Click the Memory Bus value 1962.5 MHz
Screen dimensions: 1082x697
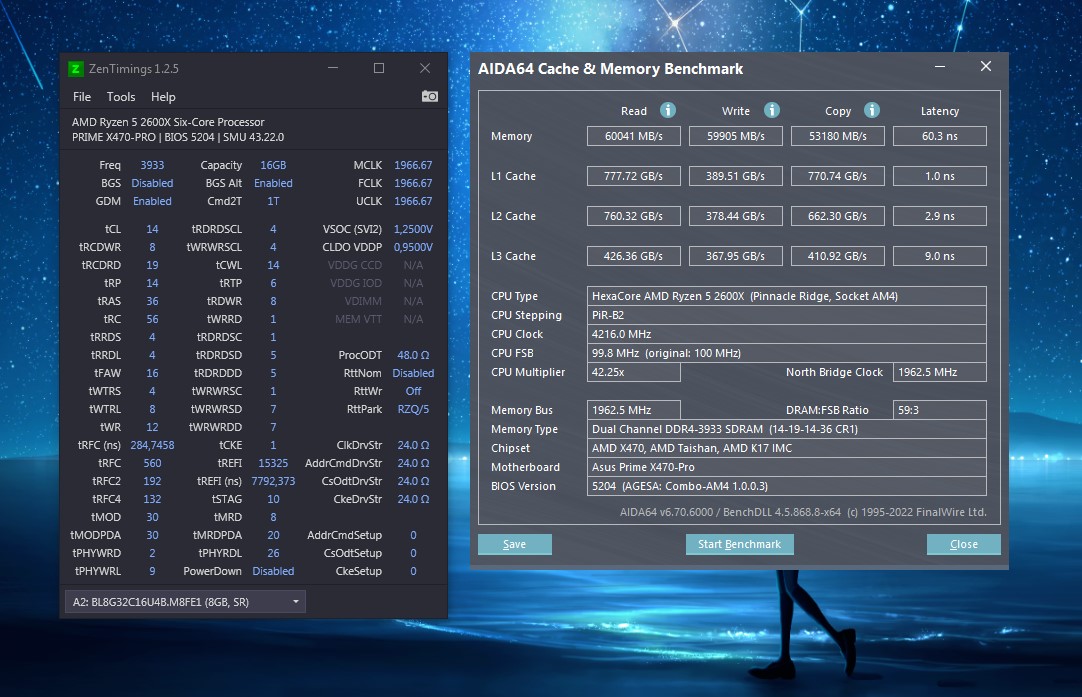633,410
